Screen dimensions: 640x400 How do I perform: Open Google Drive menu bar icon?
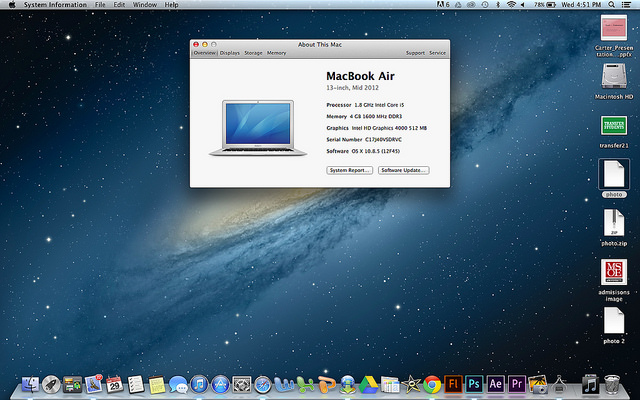click(458, 5)
